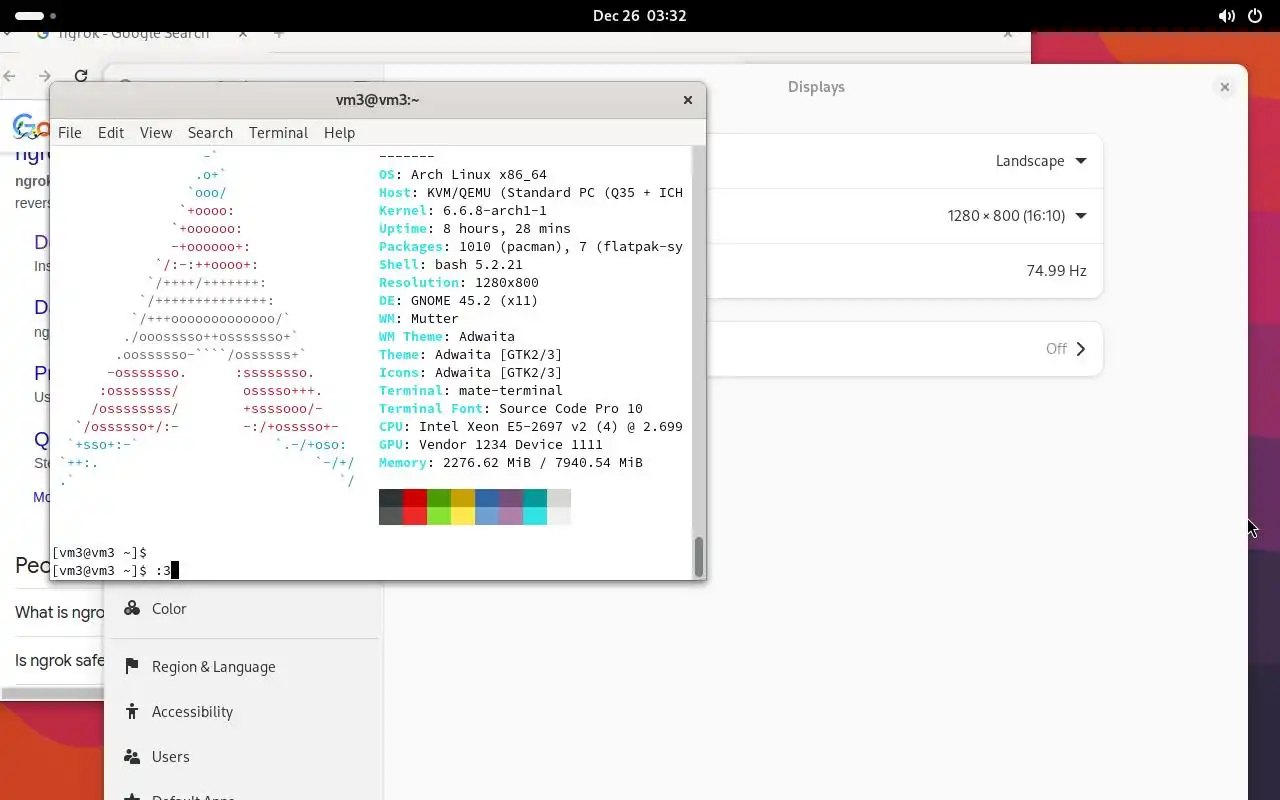Screen dimensions: 1280x800
Task: Click the 'DE: GNOME 45.2 (x11)' line
Action: 459,300
